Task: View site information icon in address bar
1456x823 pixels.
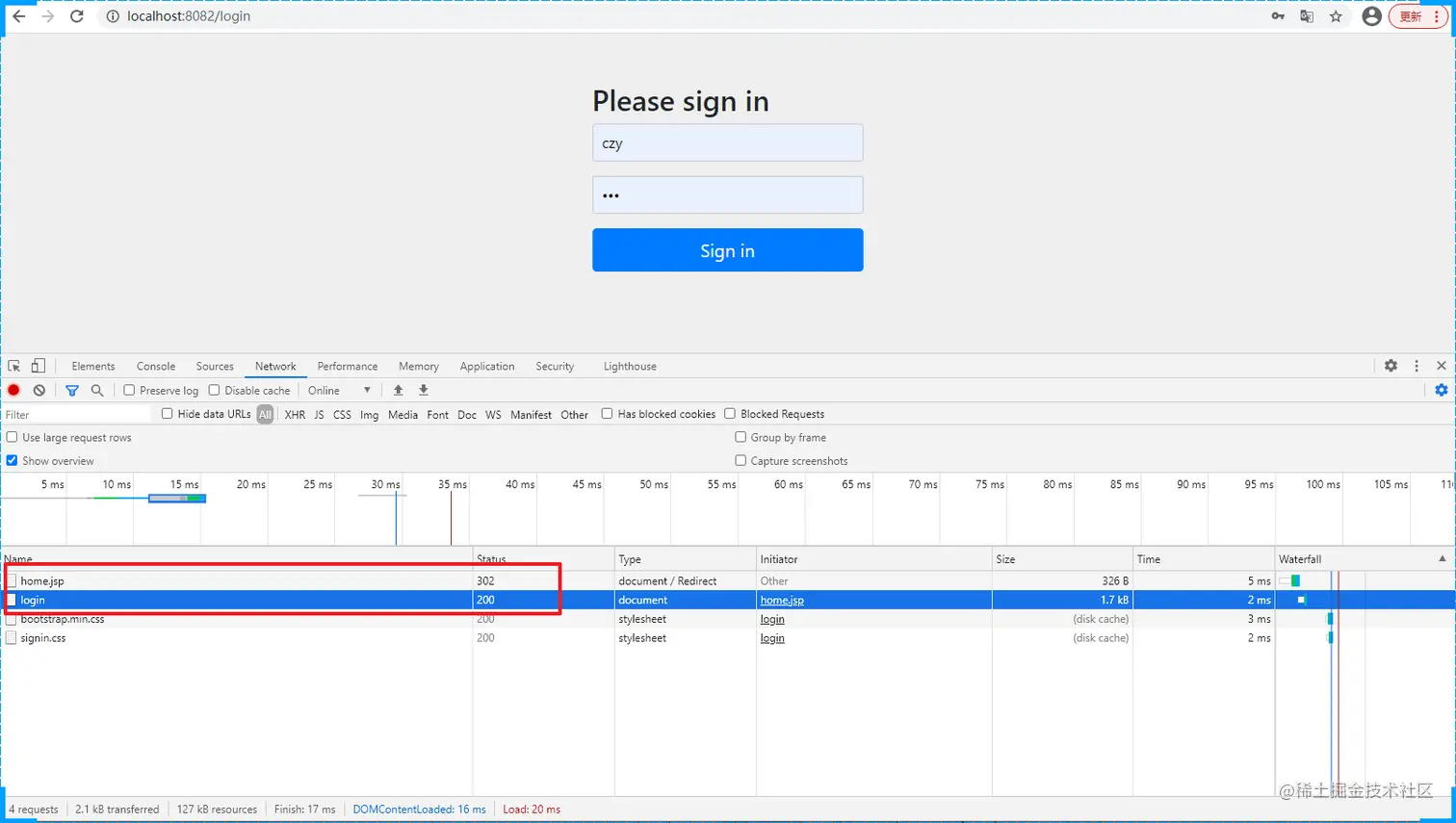Action: pyautogui.click(x=113, y=16)
